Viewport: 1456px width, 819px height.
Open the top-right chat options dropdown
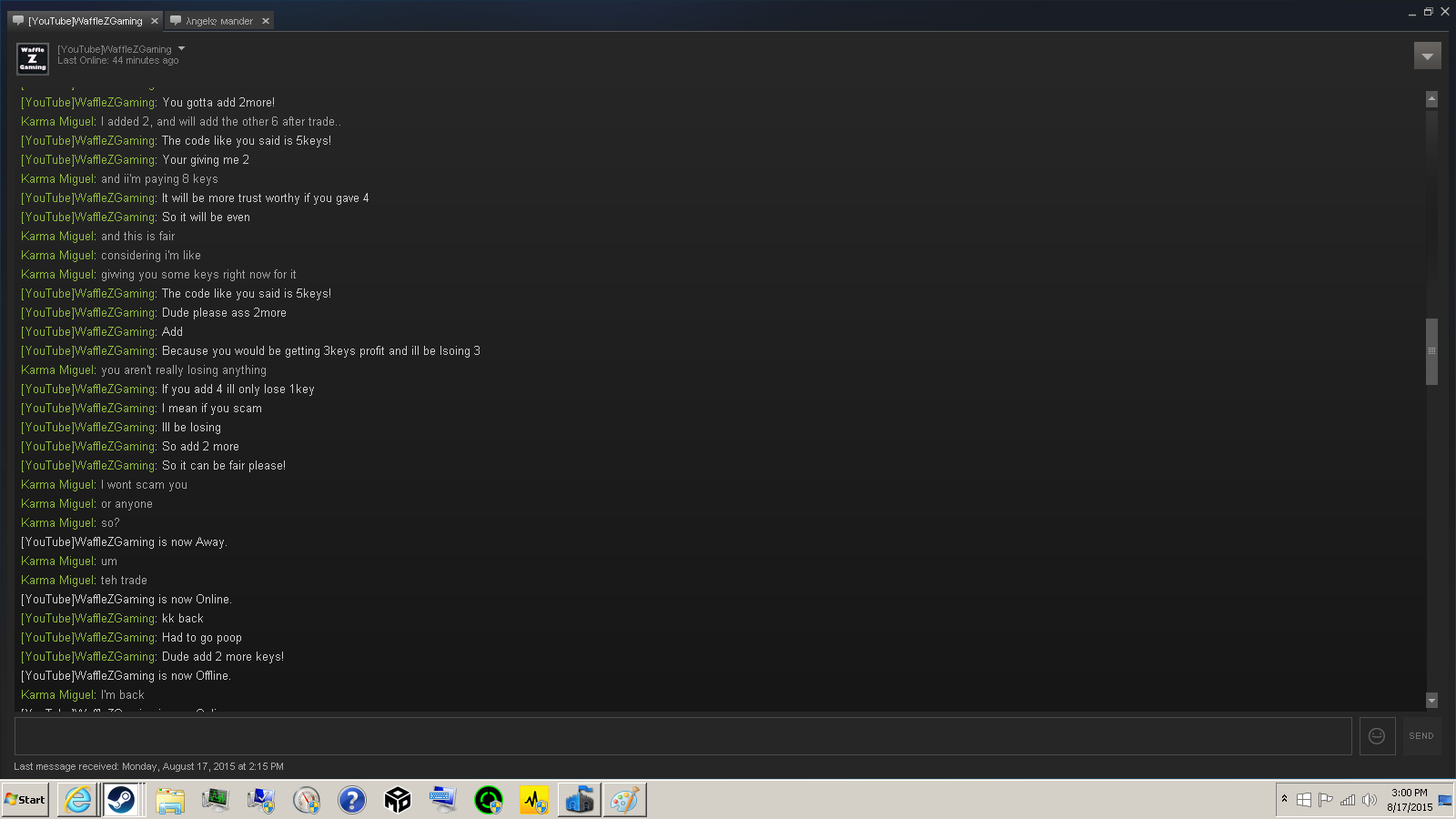pyautogui.click(x=1427, y=56)
